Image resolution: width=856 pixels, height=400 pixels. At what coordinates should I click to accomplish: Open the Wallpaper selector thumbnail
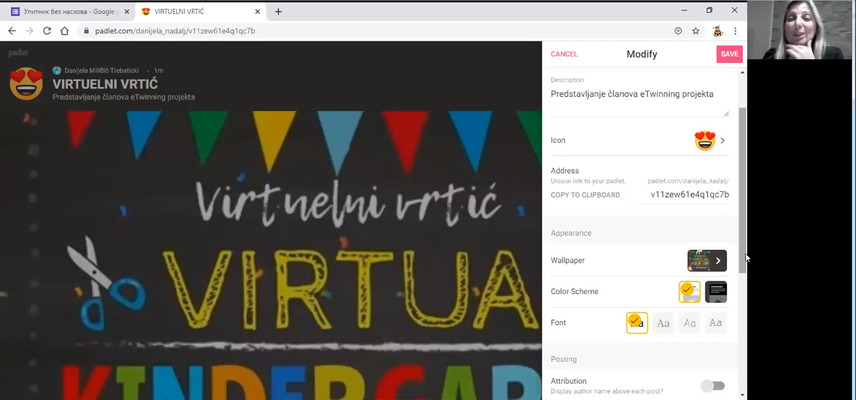(707, 261)
